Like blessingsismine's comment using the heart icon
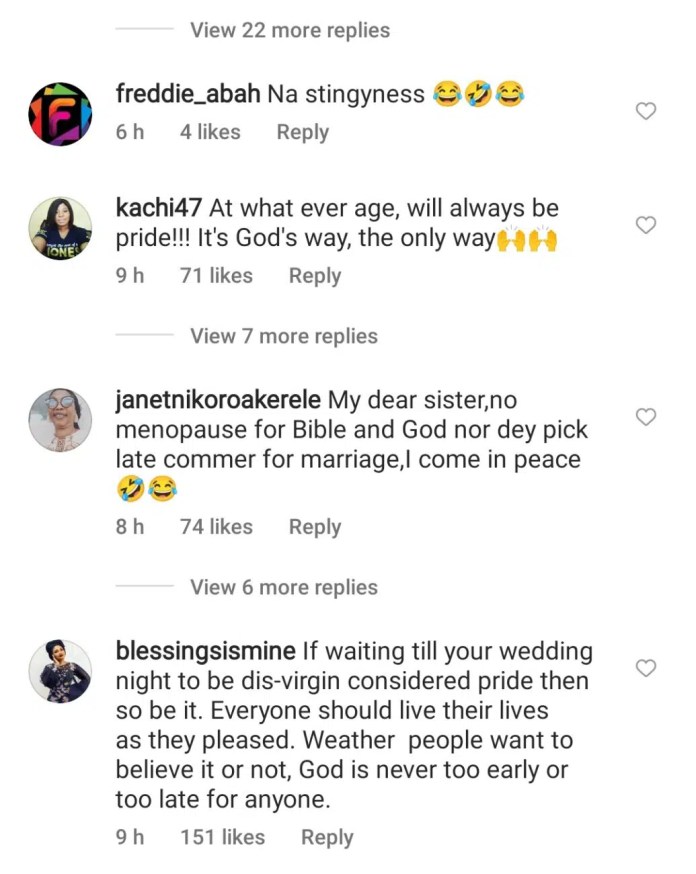696x874 pixels. coord(646,667)
